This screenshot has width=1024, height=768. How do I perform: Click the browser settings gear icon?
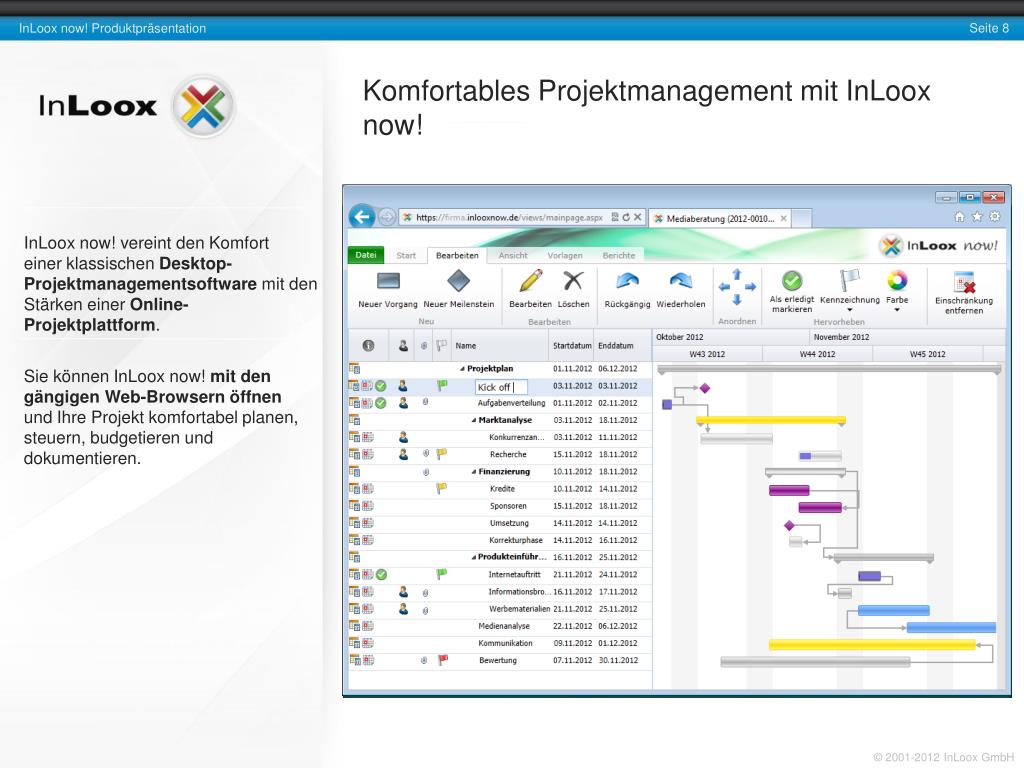(995, 217)
